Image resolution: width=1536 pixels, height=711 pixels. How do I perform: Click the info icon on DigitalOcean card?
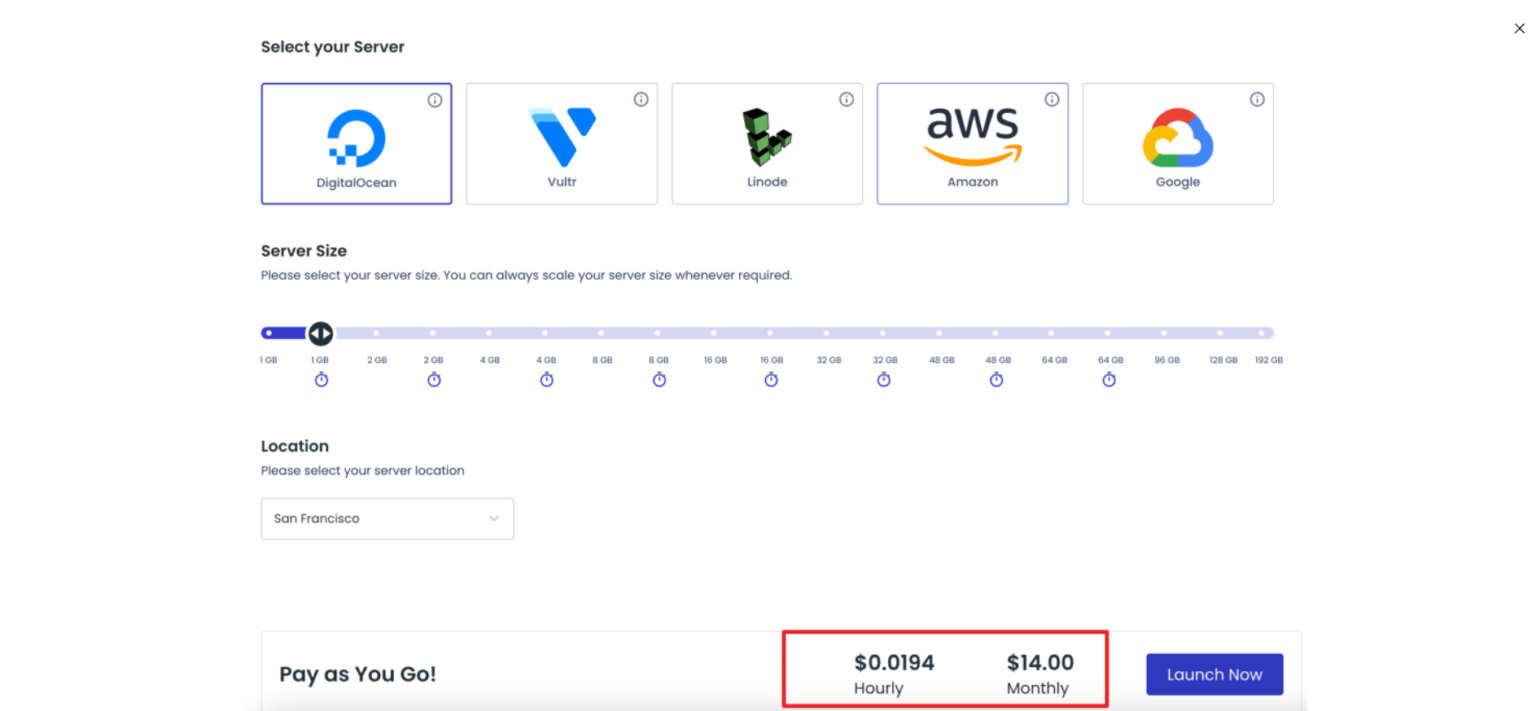[x=435, y=100]
